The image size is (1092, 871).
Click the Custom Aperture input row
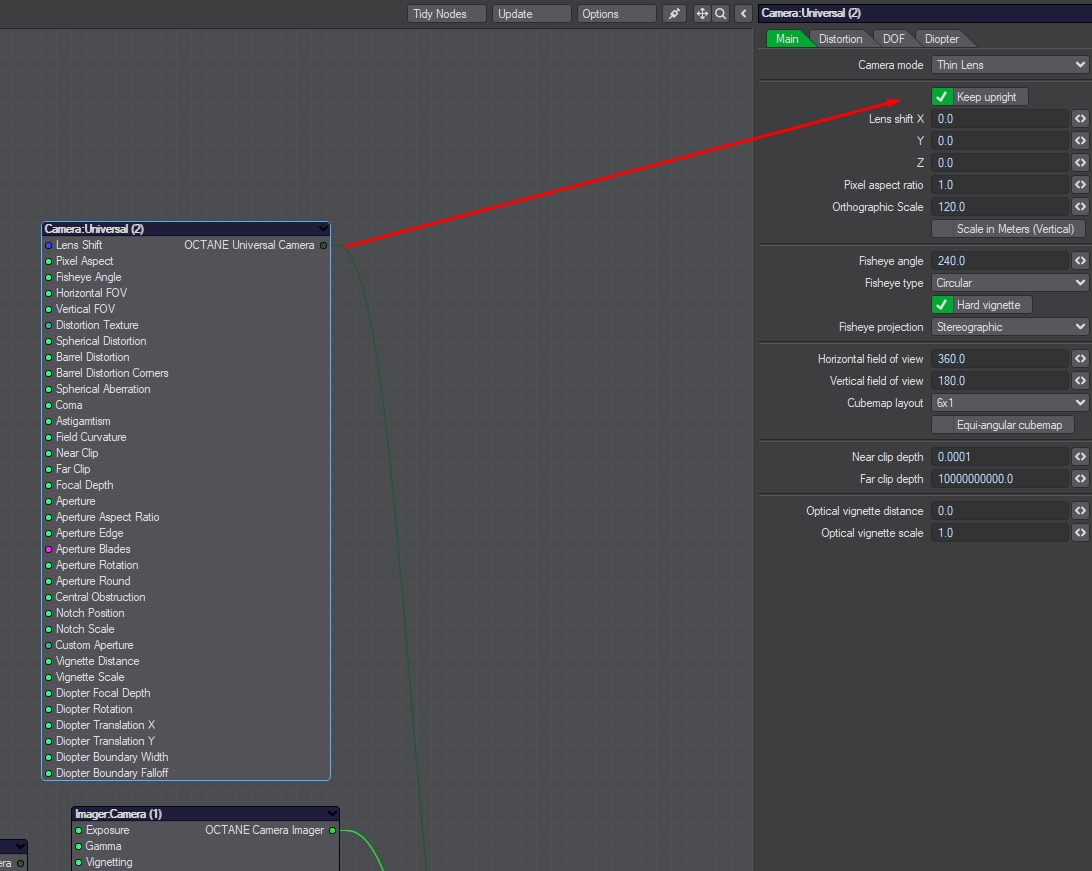[x=186, y=645]
